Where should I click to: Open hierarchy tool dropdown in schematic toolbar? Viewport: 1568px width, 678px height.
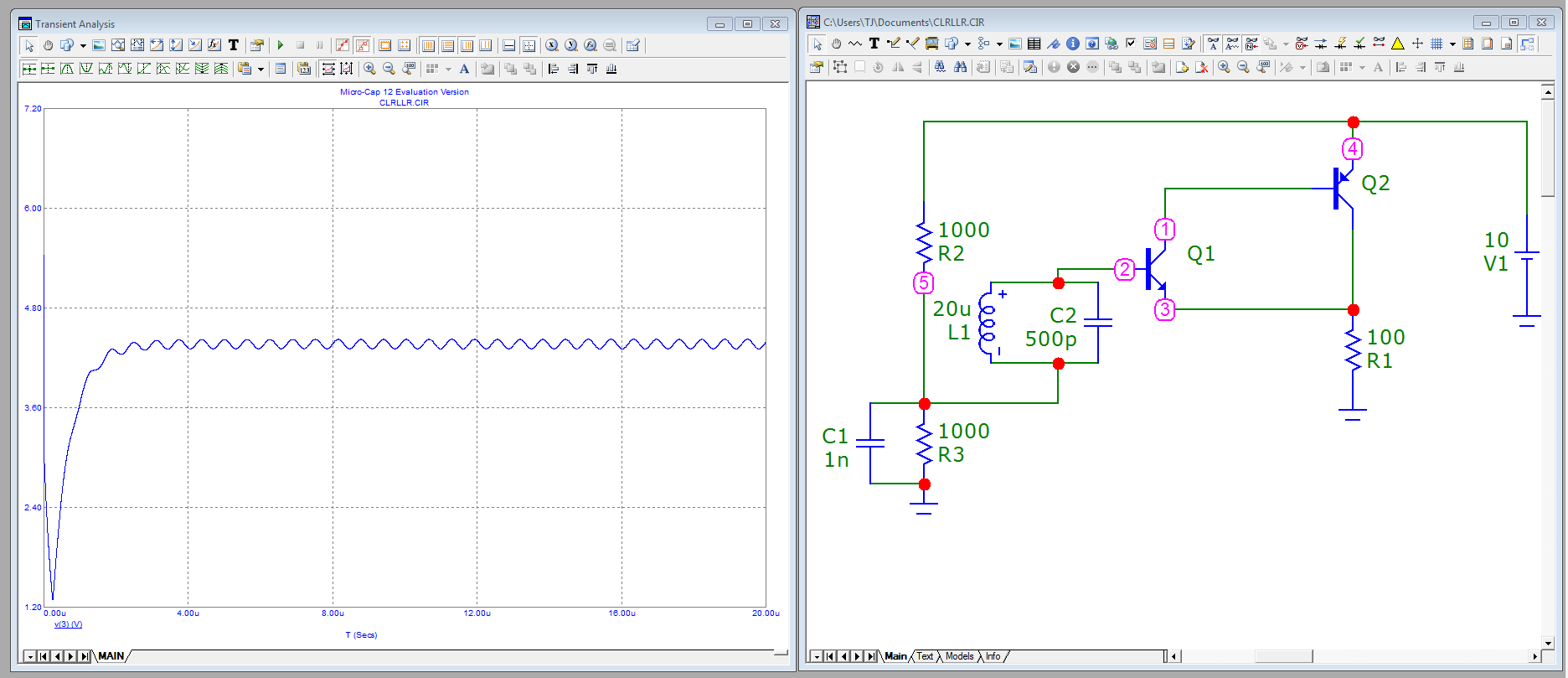999,44
